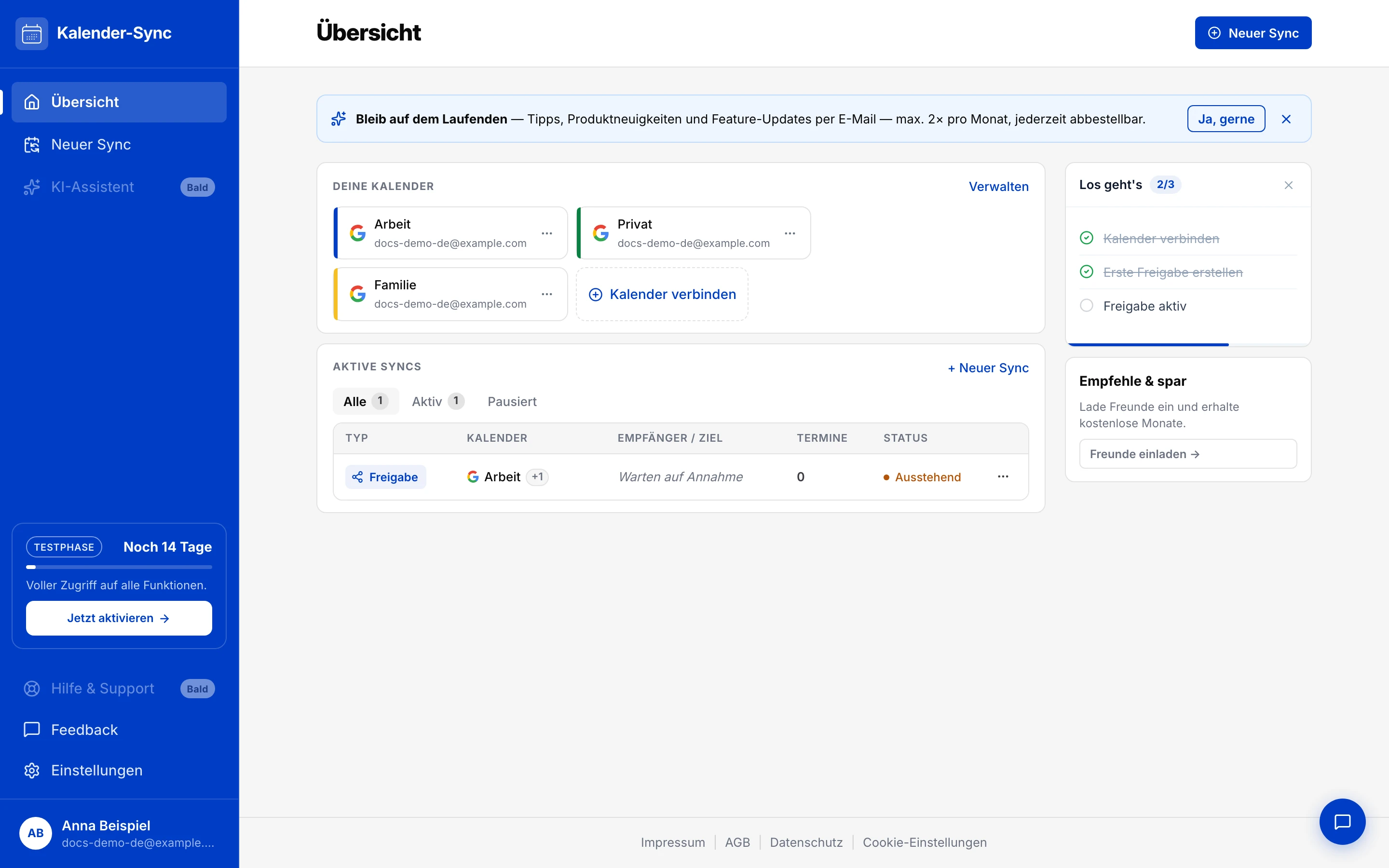This screenshot has height=868, width=1389.
Task: Click the speech bubble icon beside Feedback
Action: click(31, 730)
